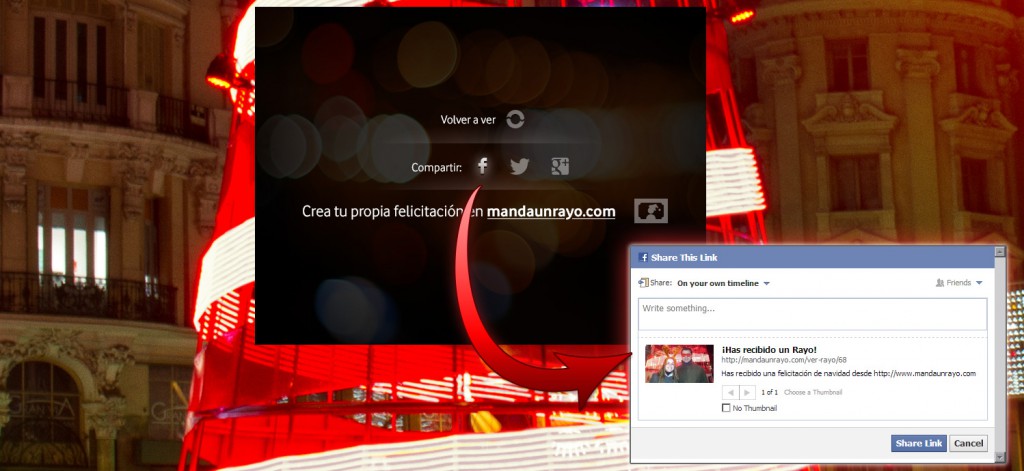Image resolution: width=1024 pixels, height=471 pixels.
Task: Go to next thumbnail arrow
Action: tap(748, 393)
